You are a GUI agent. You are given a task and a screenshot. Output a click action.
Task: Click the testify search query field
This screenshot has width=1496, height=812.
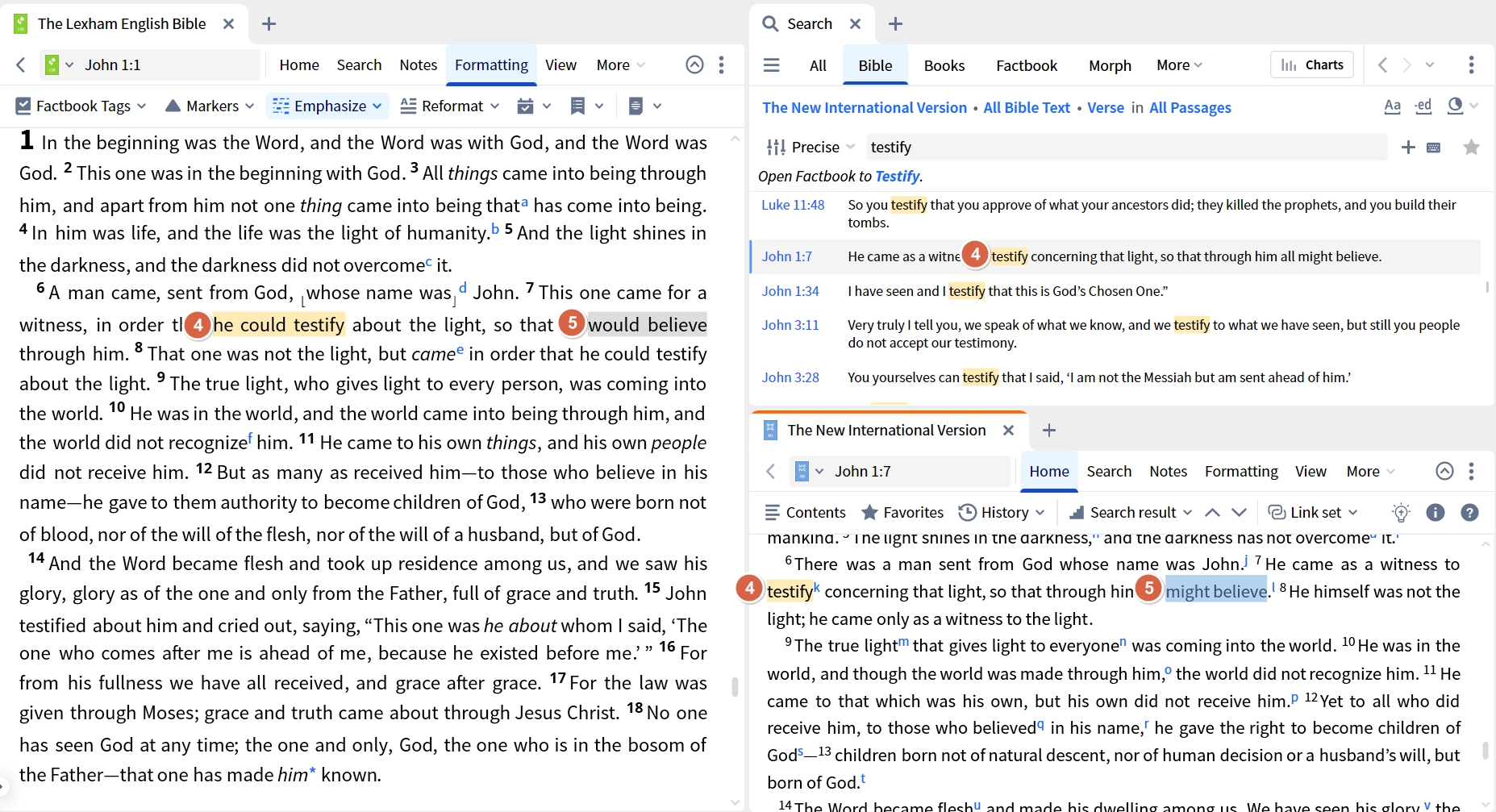[1126, 147]
